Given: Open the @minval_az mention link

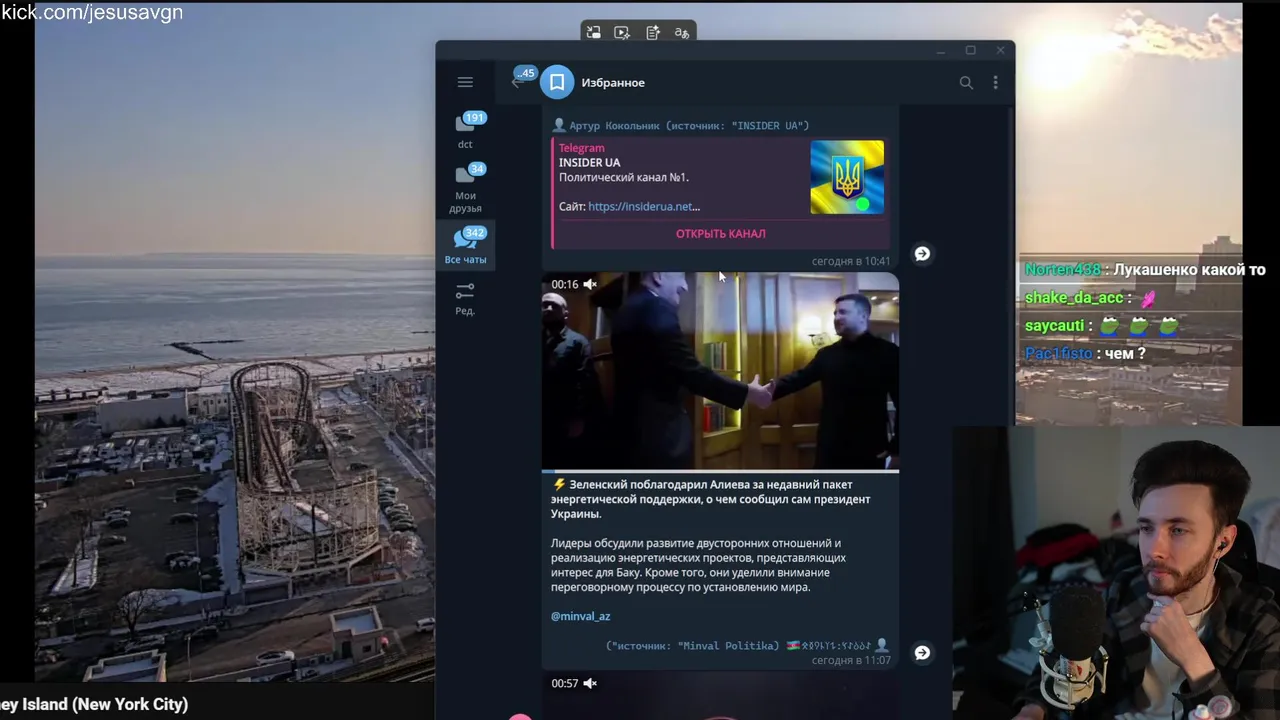Looking at the screenshot, I should point(580,616).
